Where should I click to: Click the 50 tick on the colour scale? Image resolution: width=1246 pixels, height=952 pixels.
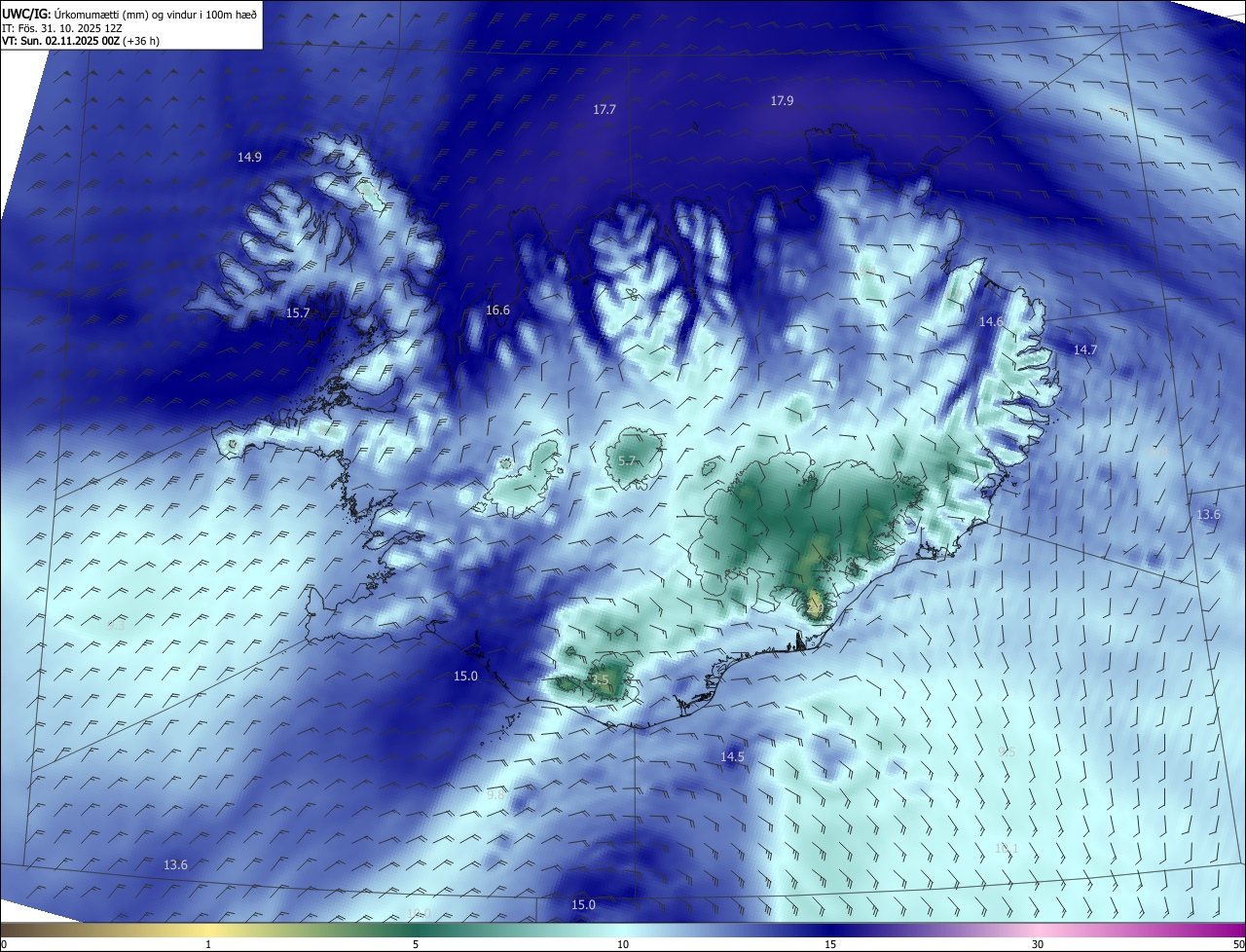1238,945
